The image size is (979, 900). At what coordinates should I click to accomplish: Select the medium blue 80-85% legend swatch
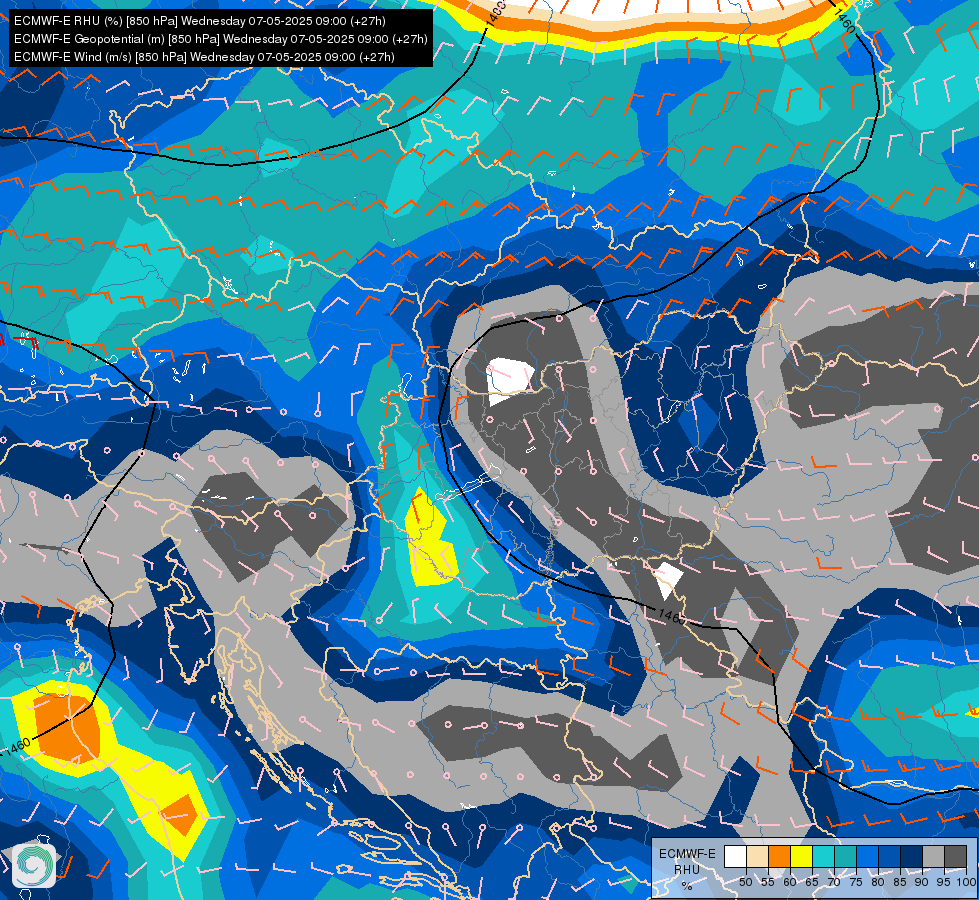(x=890, y=856)
